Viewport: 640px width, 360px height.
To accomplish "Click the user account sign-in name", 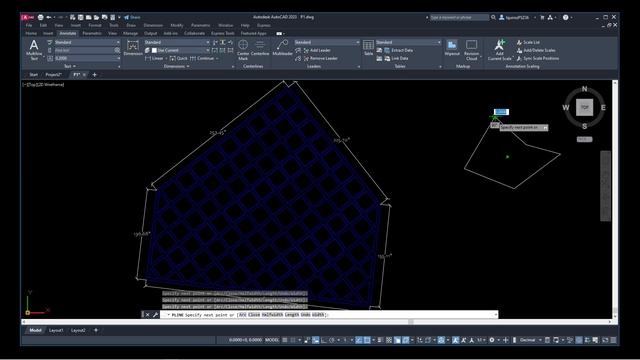I will point(517,17).
